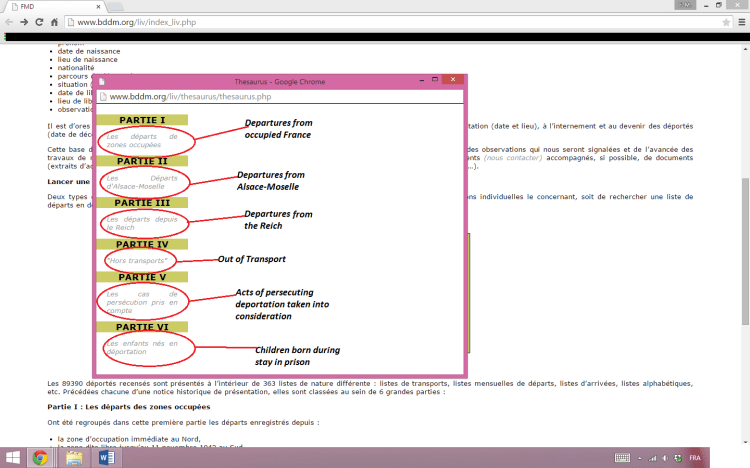Click 'la zone d'occupation immédiate au Nord' item
Screen dimensions: 750x468
[x=129, y=439]
